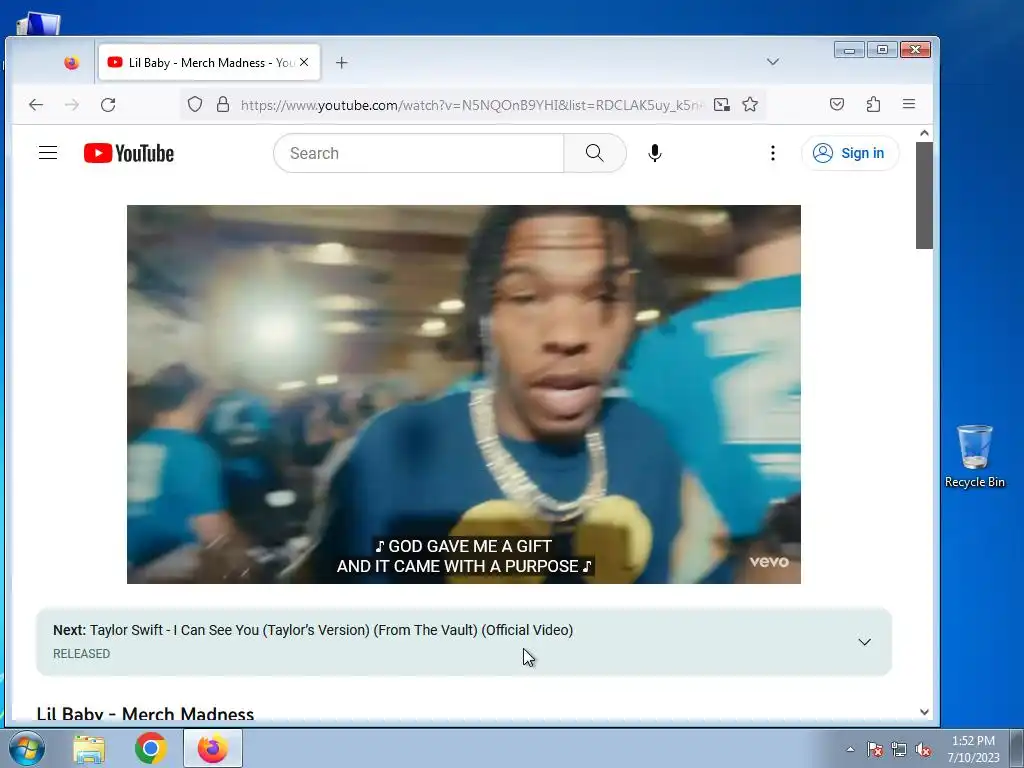Open network status tray icon

click(899, 749)
